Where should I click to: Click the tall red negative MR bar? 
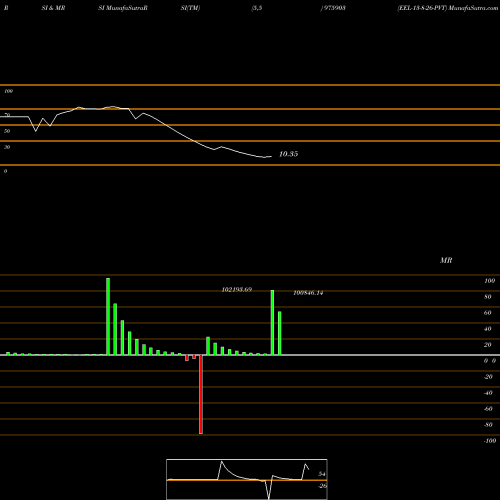(201, 394)
